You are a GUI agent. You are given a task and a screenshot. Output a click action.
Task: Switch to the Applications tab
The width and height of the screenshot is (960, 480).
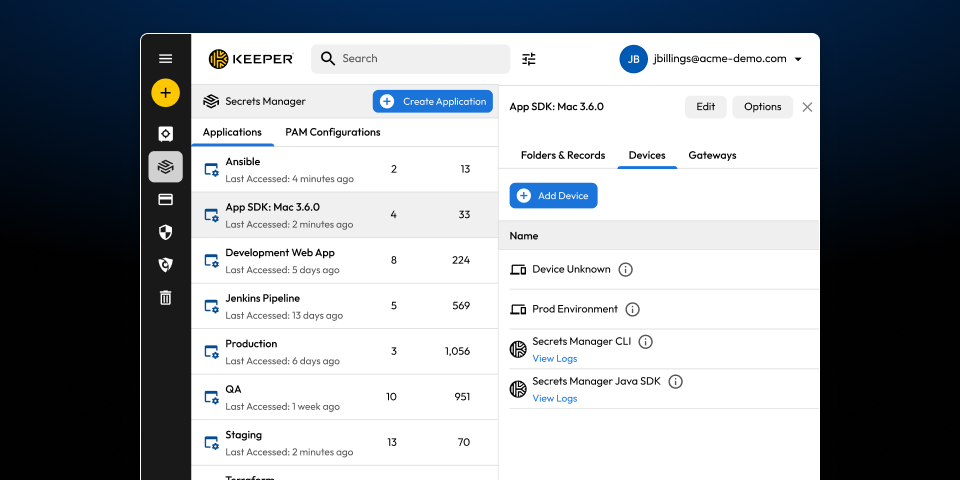pos(232,132)
